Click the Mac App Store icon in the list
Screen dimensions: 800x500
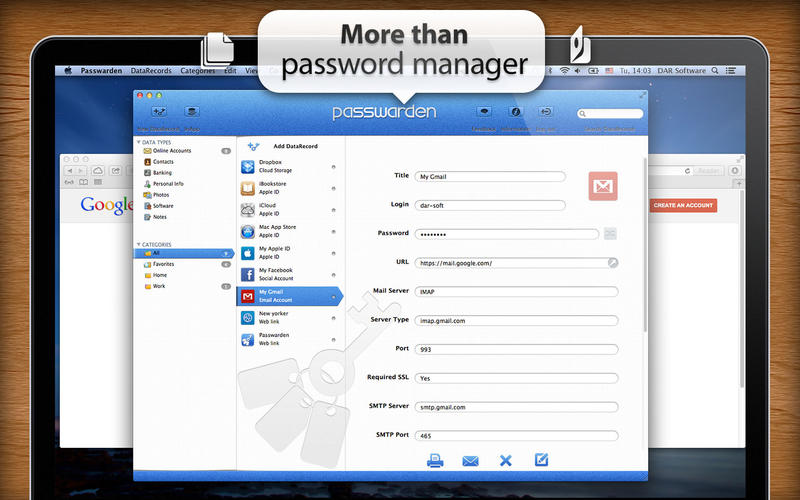pyautogui.click(x=248, y=232)
